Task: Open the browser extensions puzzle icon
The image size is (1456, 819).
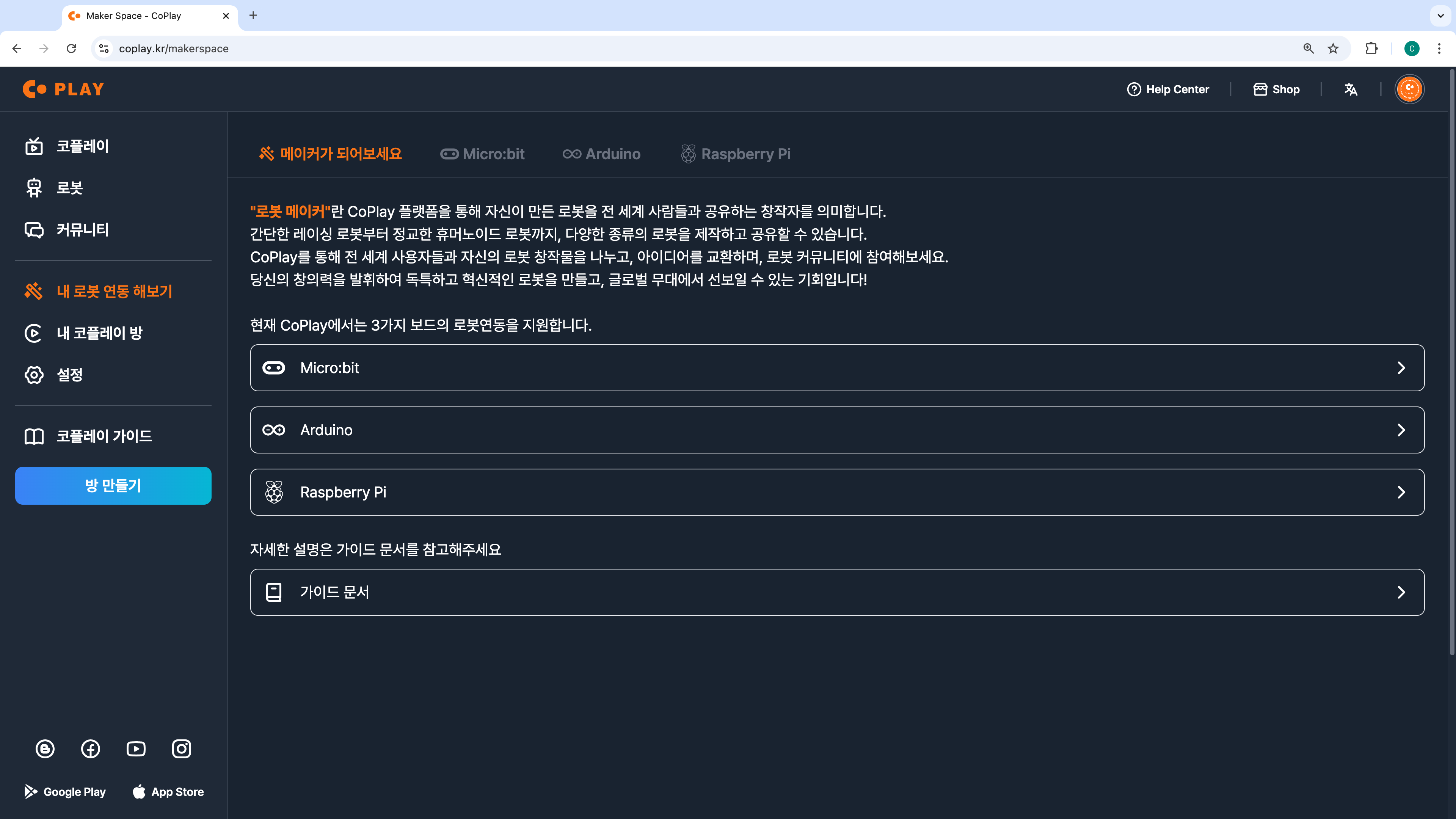Action: point(1371,49)
